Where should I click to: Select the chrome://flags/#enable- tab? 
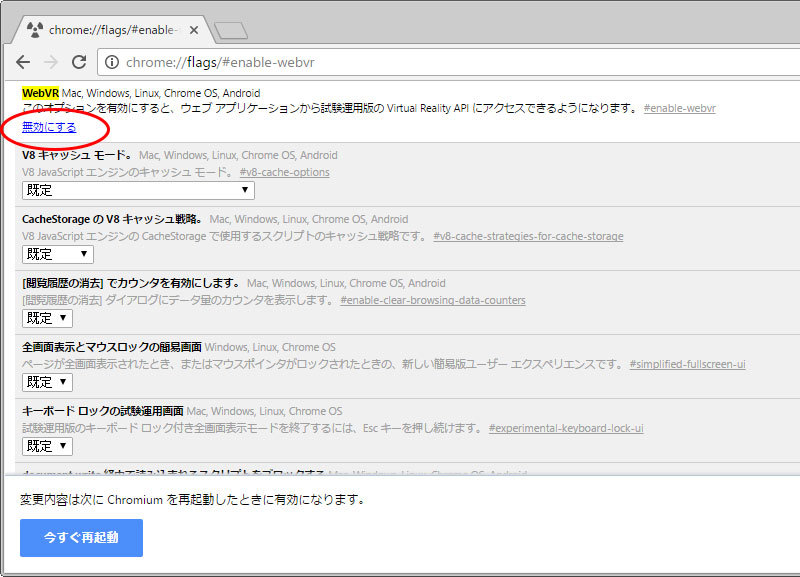pyautogui.click(x=112, y=30)
